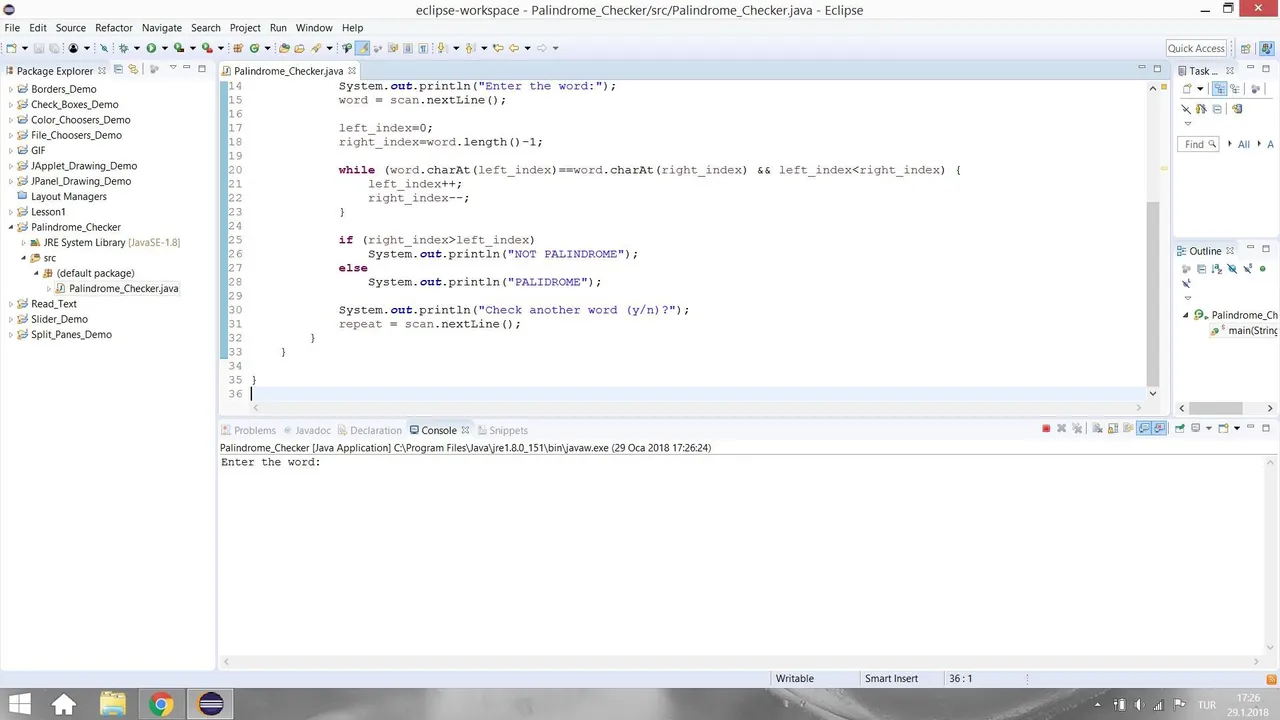The width and height of the screenshot is (1280, 720).
Task: Switch to the Snippets tab
Action: (x=502, y=430)
